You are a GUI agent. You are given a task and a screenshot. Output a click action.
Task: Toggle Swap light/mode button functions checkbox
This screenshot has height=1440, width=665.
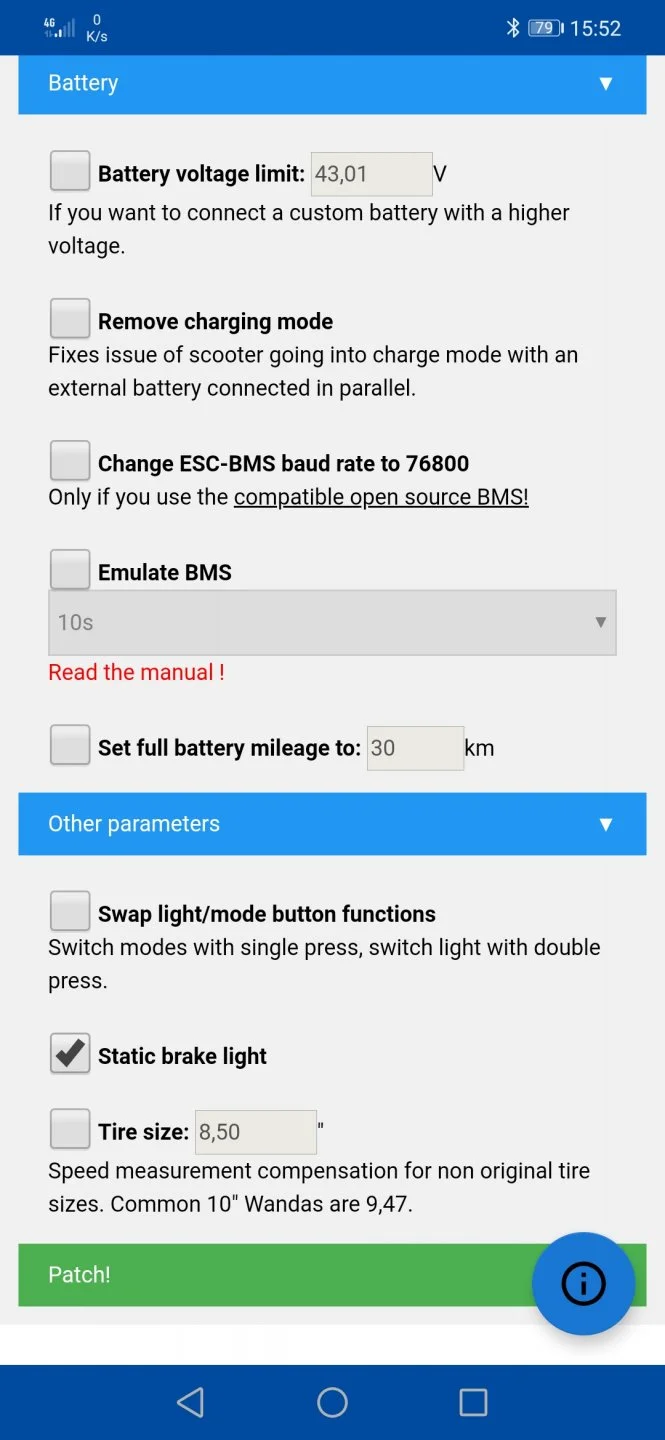pyautogui.click(x=70, y=912)
